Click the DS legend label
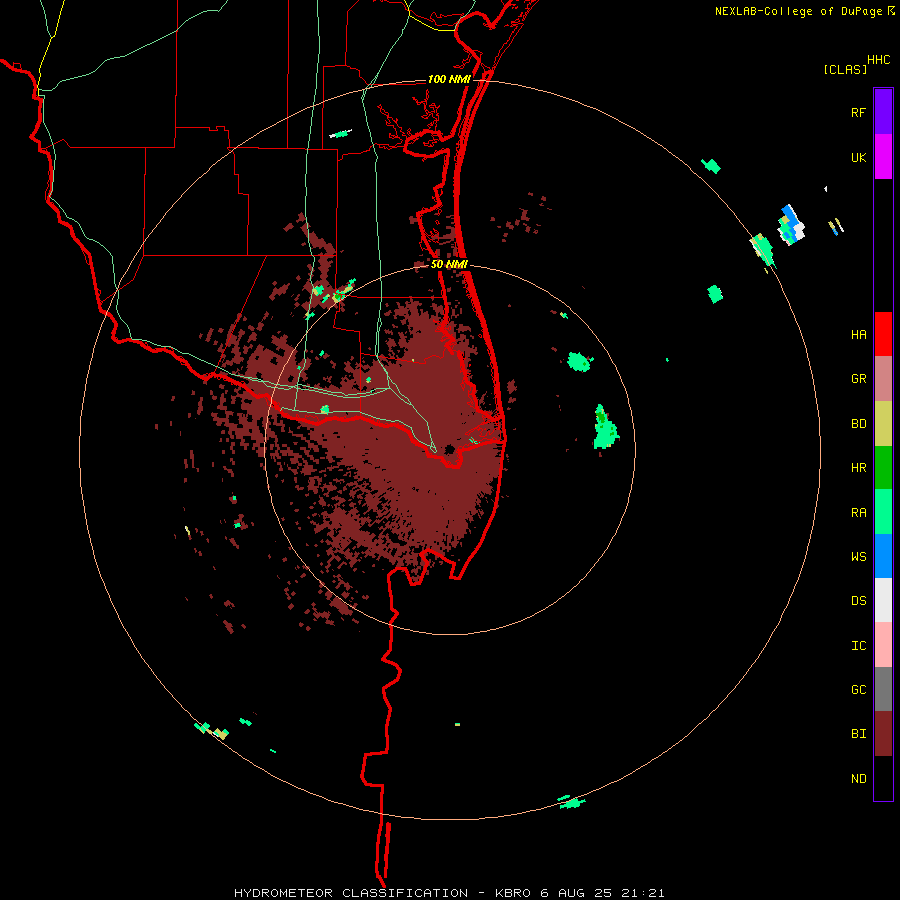900x900 pixels. [858, 601]
